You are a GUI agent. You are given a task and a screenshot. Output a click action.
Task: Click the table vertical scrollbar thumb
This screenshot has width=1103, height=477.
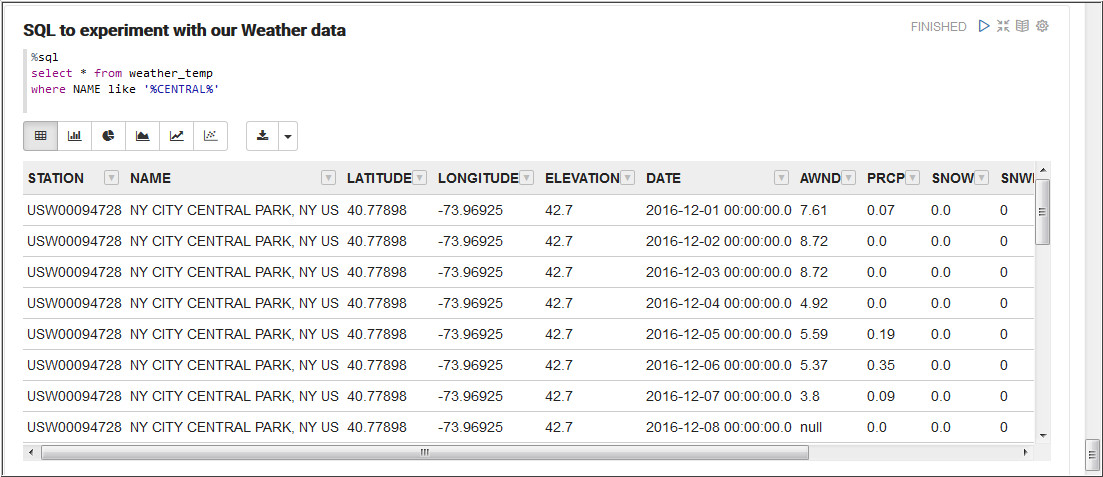1043,211
